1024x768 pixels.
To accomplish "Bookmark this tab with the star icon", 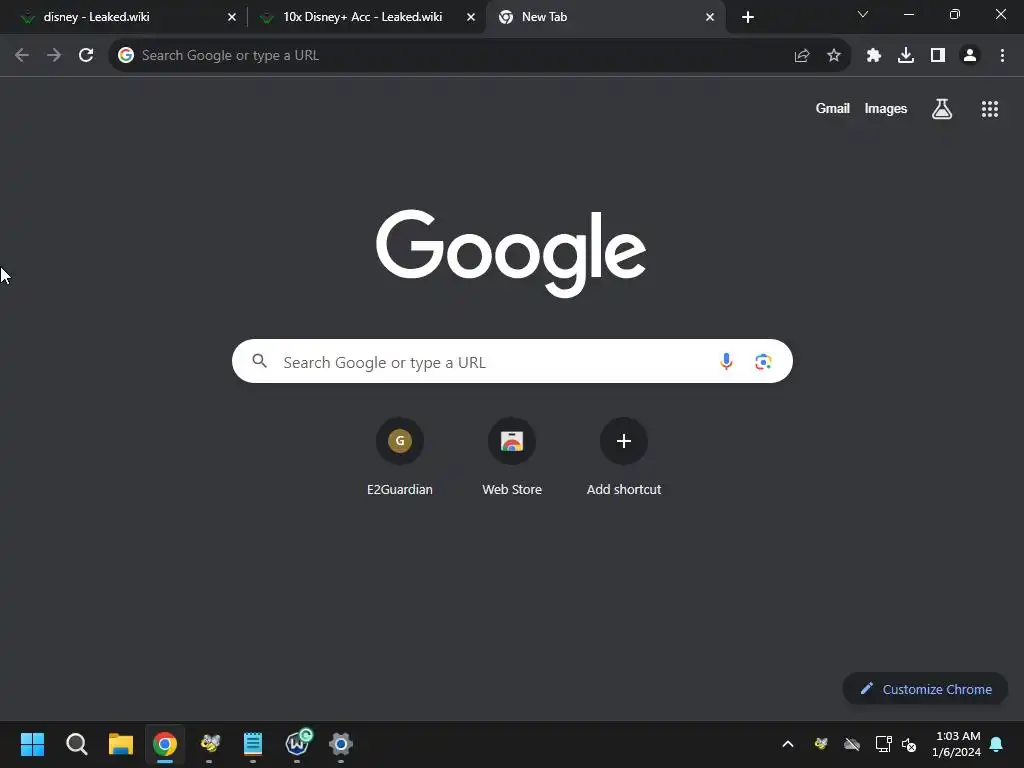I will [x=834, y=56].
